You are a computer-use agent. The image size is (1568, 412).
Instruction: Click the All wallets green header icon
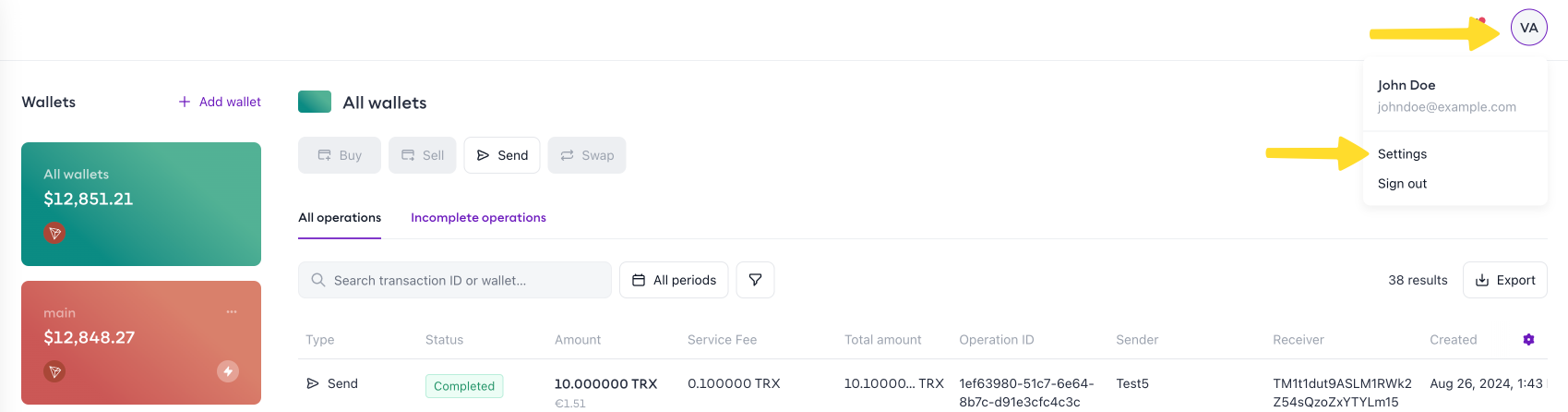tap(315, 102)
